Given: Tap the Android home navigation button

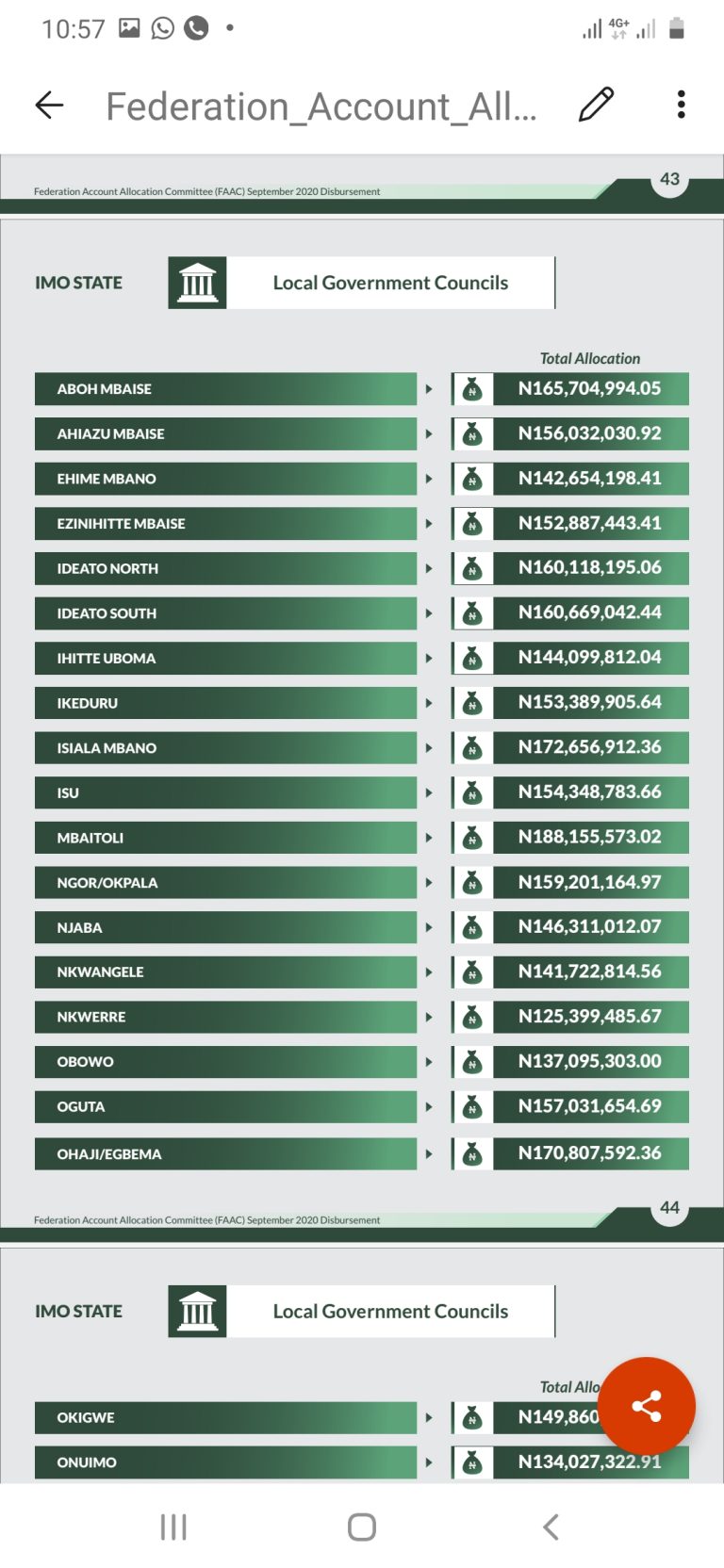Looking at the screenshot, I should [362, 1527].
